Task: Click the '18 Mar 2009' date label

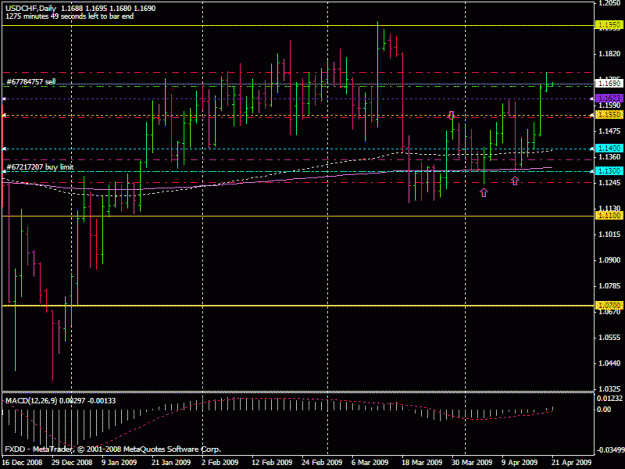Action: (422, 462)
